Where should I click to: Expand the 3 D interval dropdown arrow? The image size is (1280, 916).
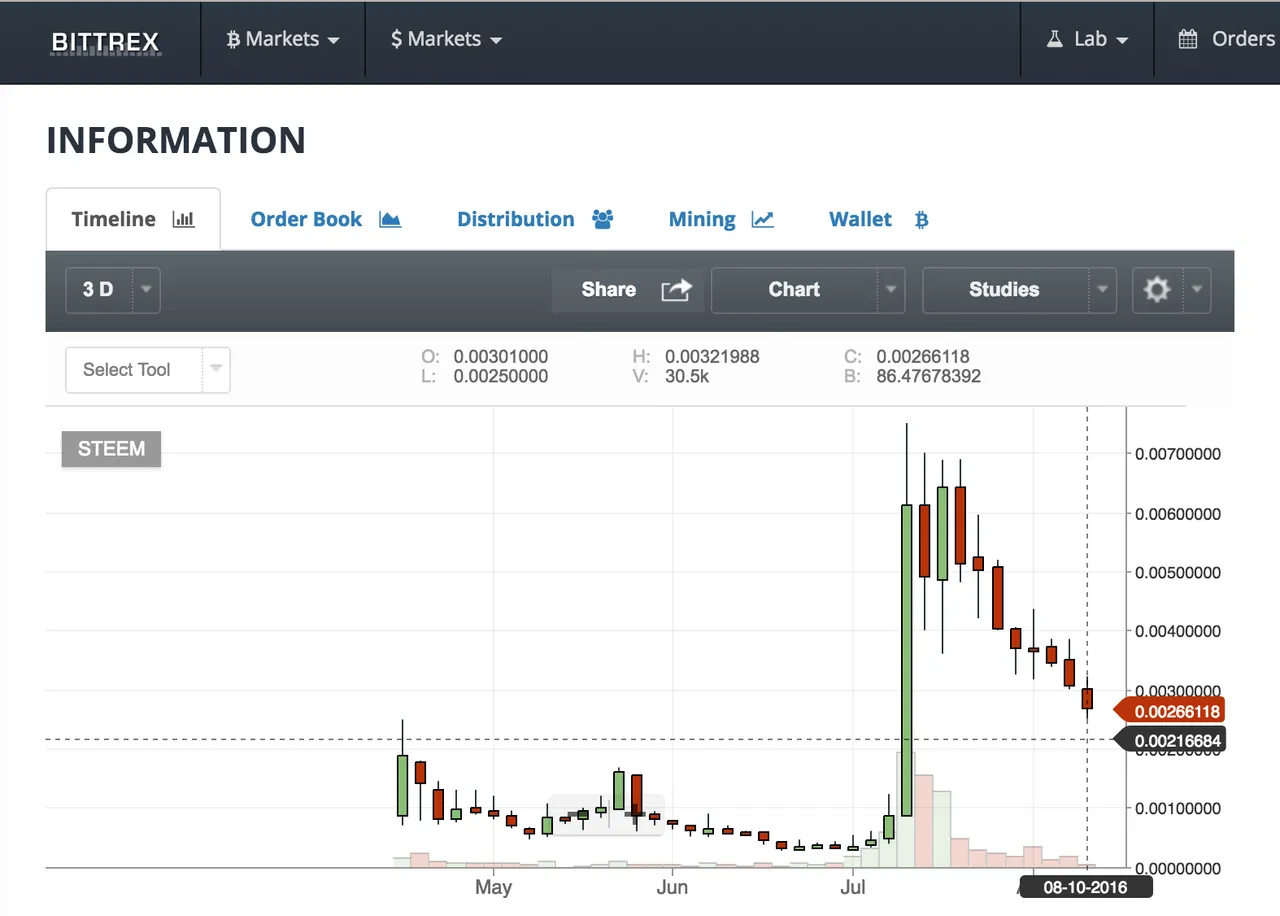coord(147,290)
